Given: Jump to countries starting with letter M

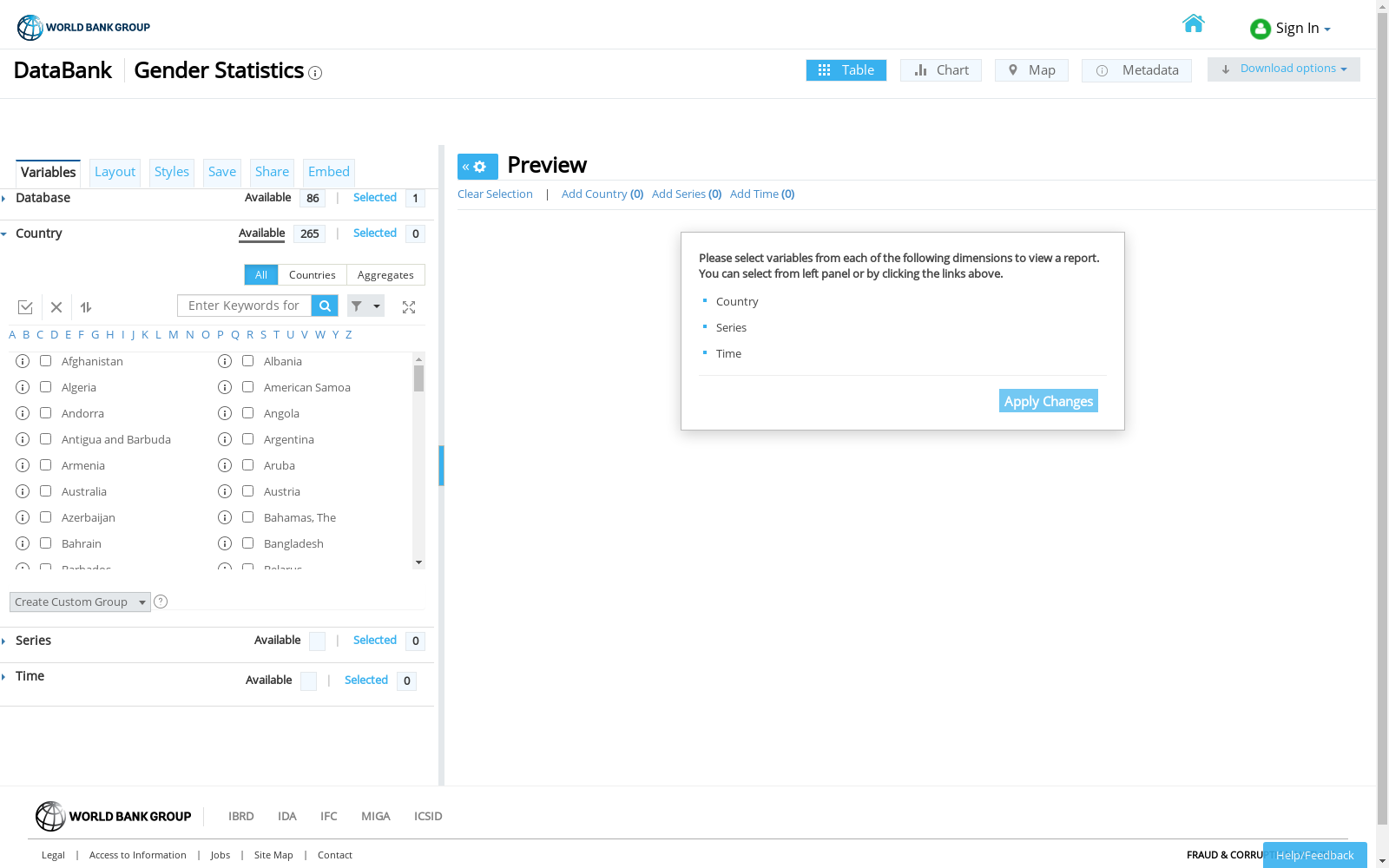Looking at the screenshot, I should coord(174,335).
